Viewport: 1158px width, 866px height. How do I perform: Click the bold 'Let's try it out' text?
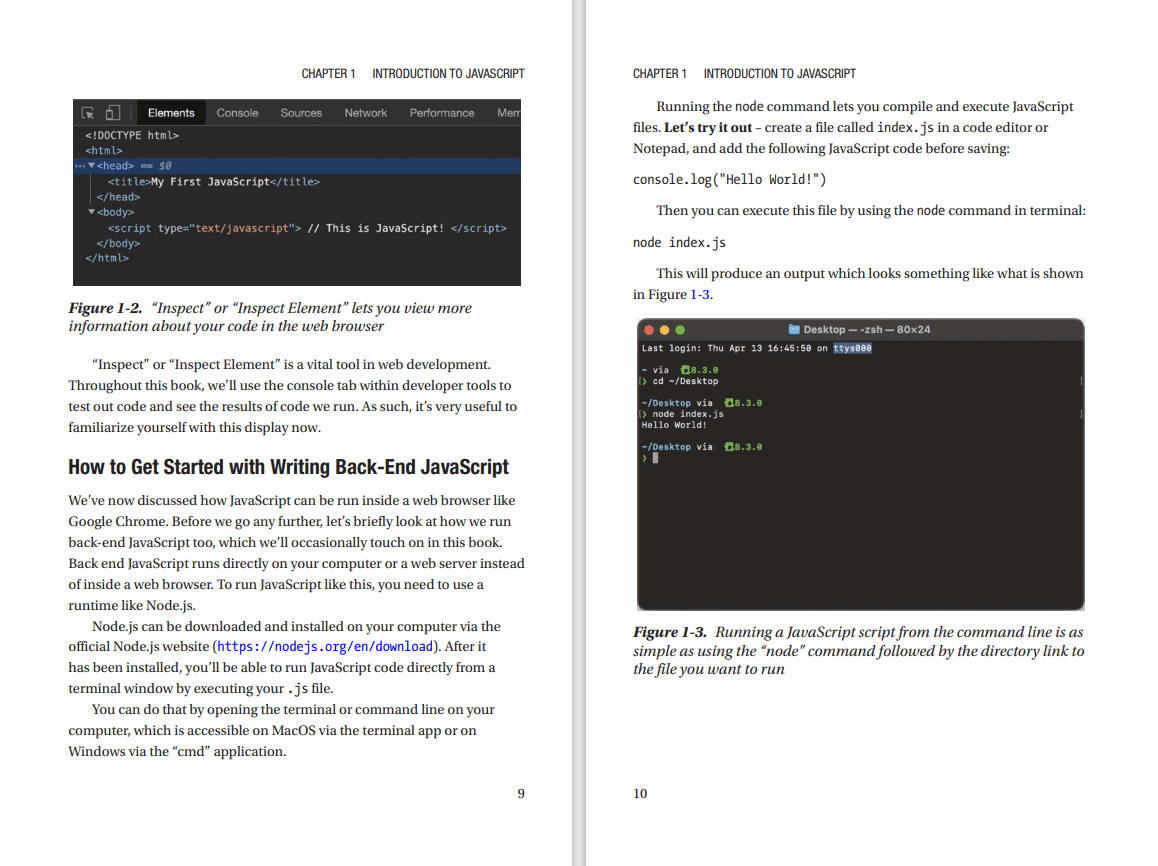pos(708,128)
